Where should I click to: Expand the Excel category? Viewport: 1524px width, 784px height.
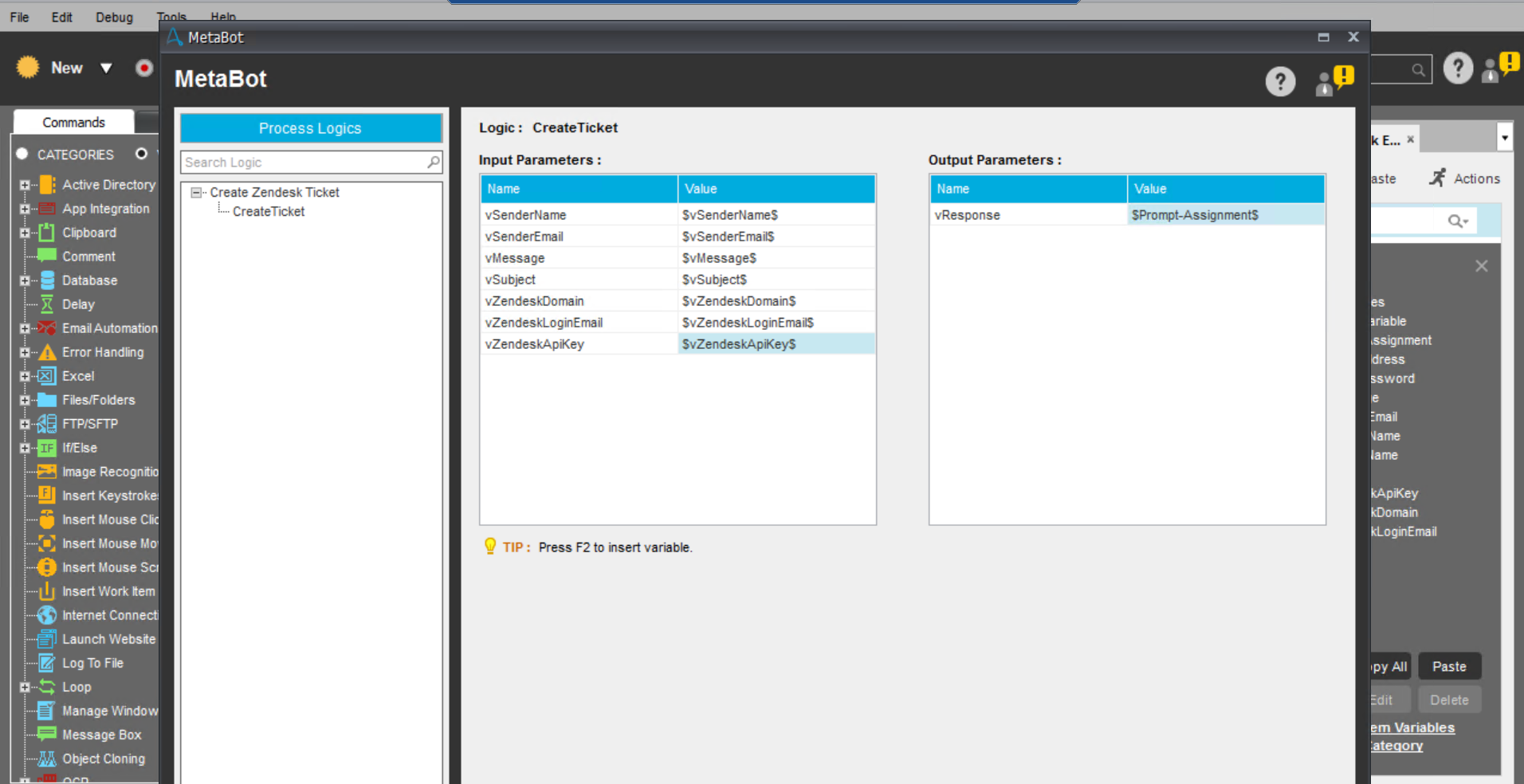24,376
